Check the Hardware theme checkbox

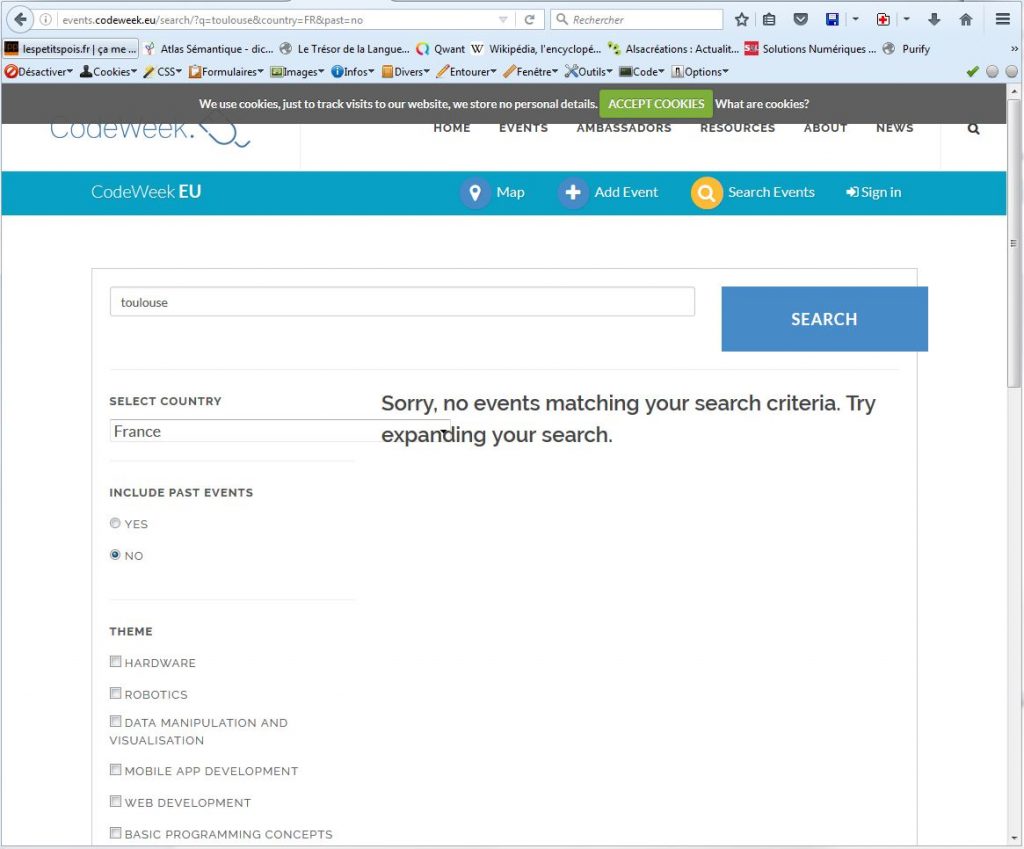[116, 662]
